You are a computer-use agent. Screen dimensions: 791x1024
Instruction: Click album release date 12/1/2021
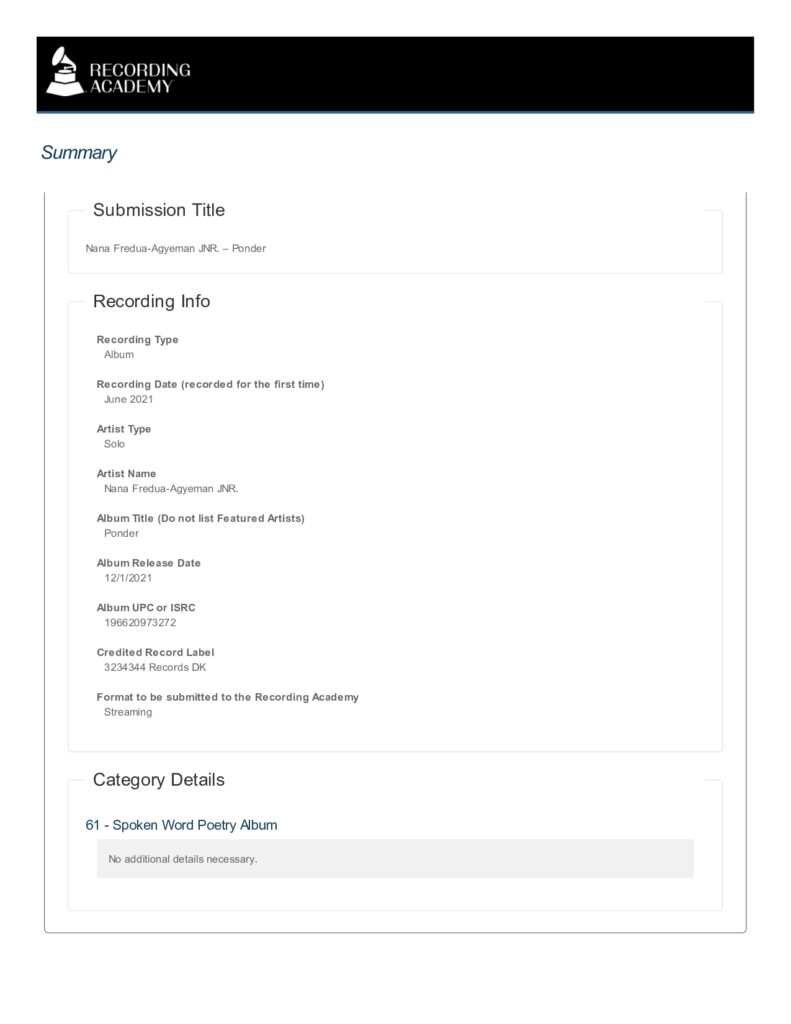pos(128,578)
